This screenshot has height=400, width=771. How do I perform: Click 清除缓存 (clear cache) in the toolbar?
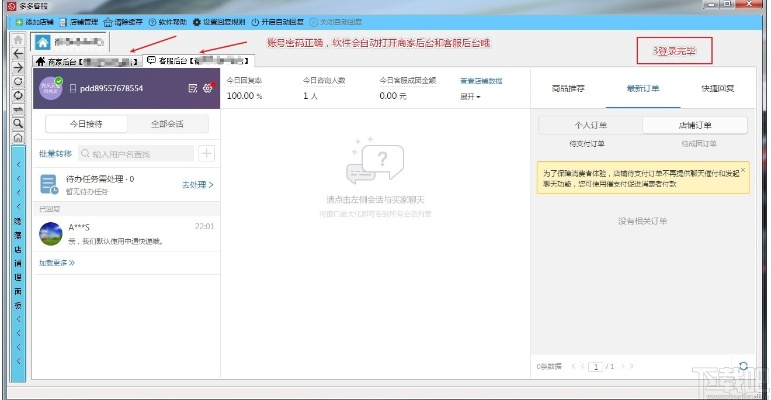pyautogui.click(x=123, y=21)
